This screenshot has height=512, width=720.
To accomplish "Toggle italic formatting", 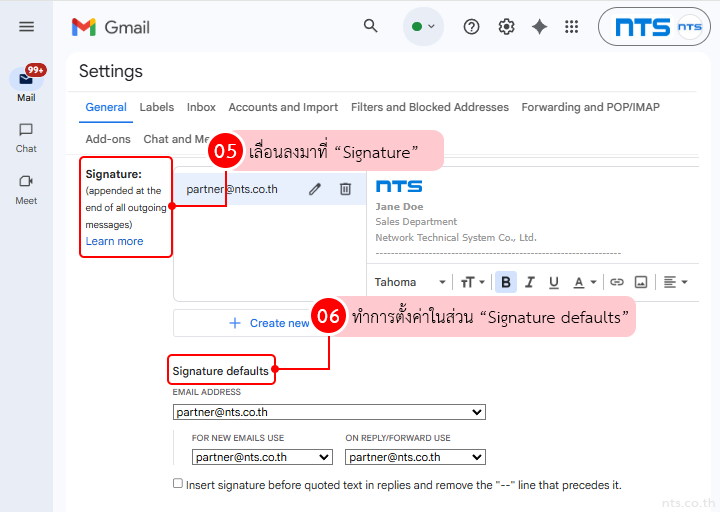I will 530,282.
